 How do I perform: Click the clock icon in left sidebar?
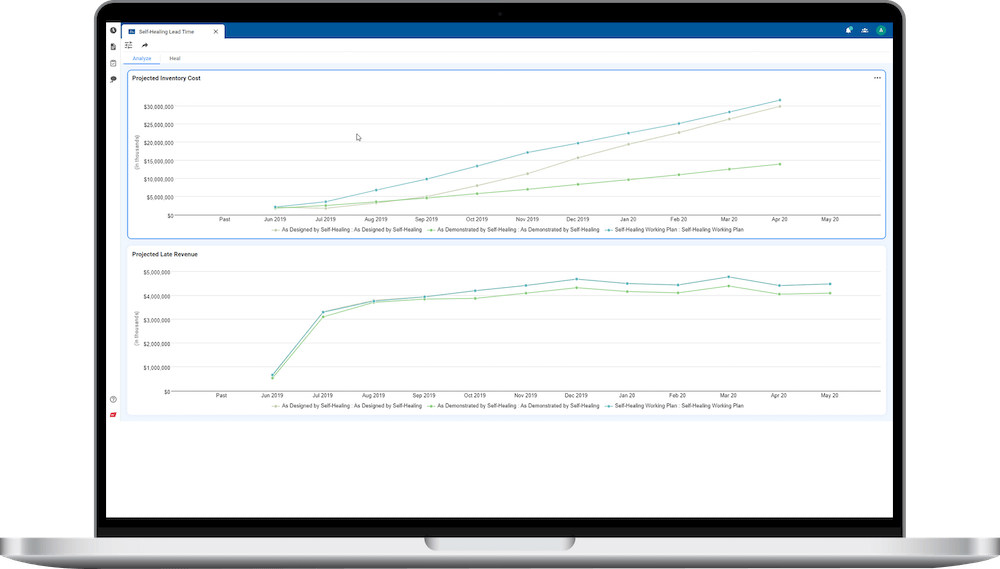(x=114, y=31)
